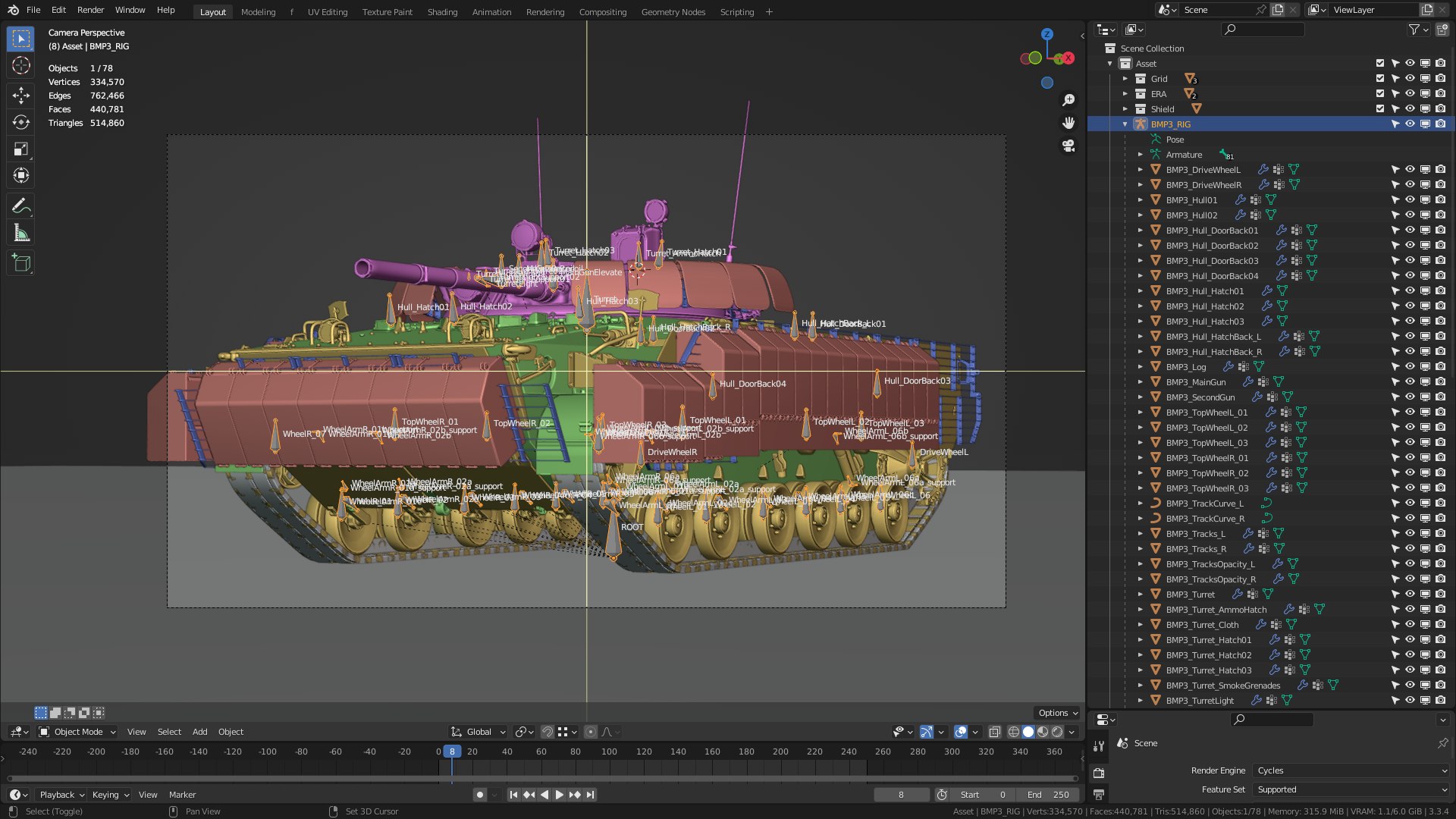Open the viewport Add menu
The image size is (1456, 819).
[x=199, y=732]
